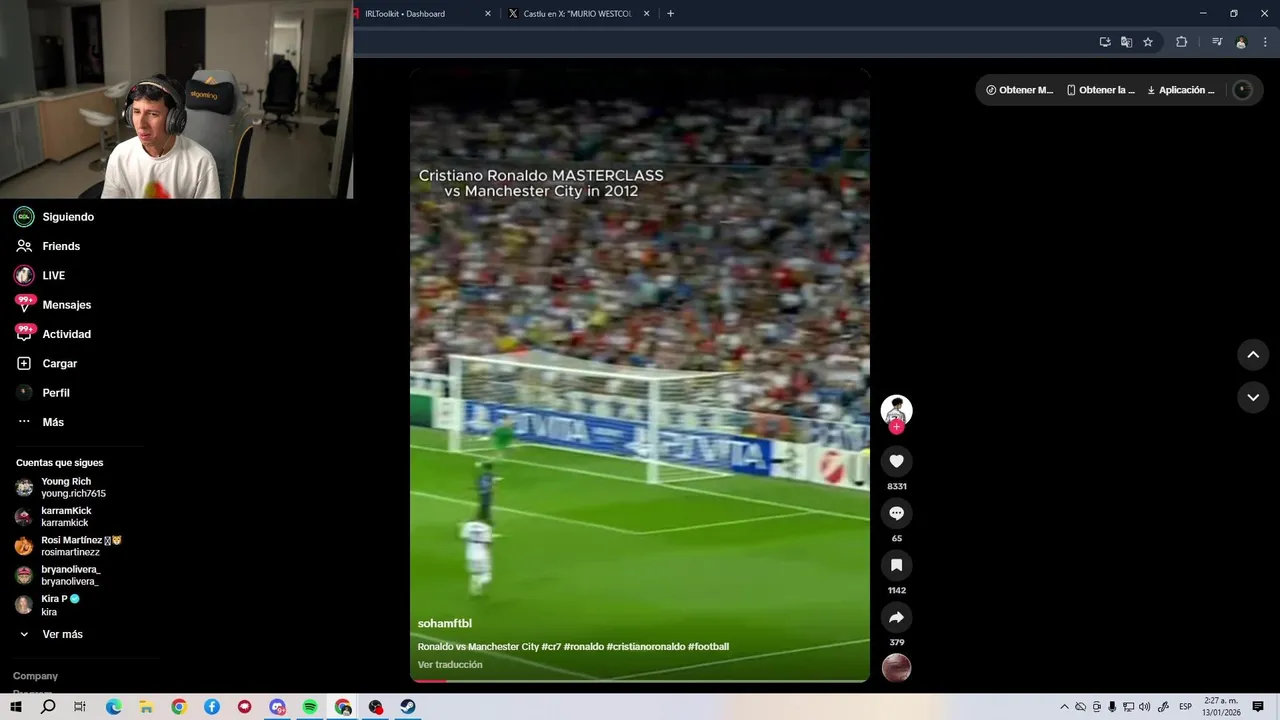Bookmark this page with star icon
The image size is (1280, 720).
1148,42
